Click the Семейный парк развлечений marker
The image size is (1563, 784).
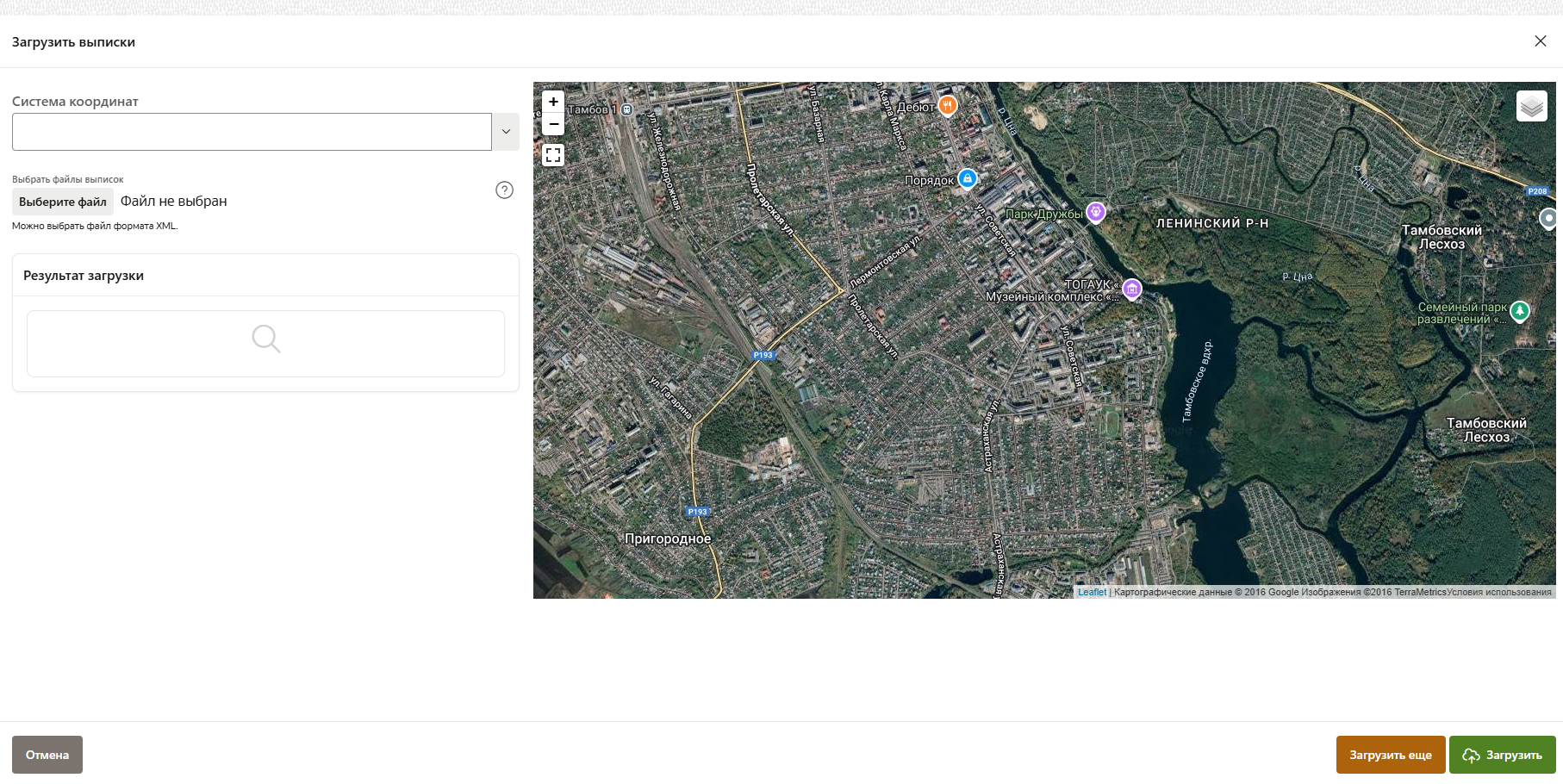pos(1520,311)
